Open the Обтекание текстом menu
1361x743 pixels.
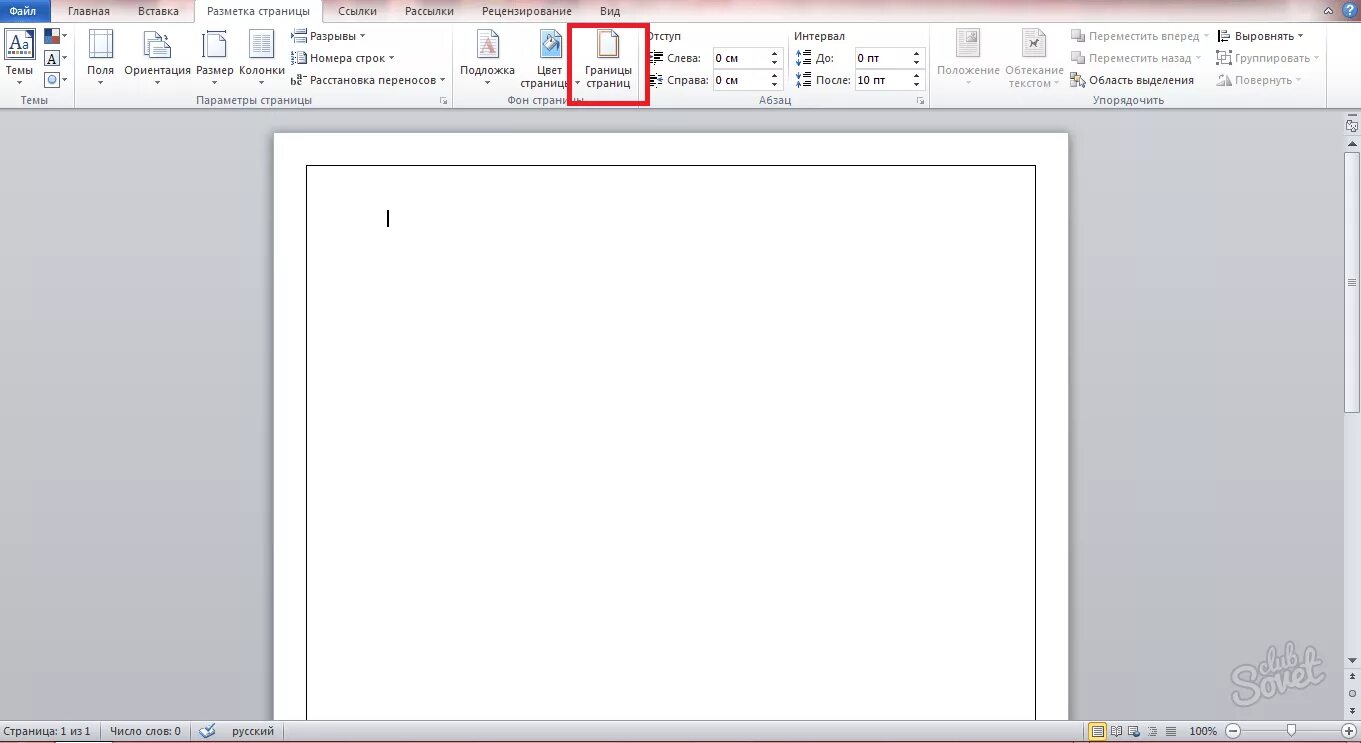[x=1034, y=57]
